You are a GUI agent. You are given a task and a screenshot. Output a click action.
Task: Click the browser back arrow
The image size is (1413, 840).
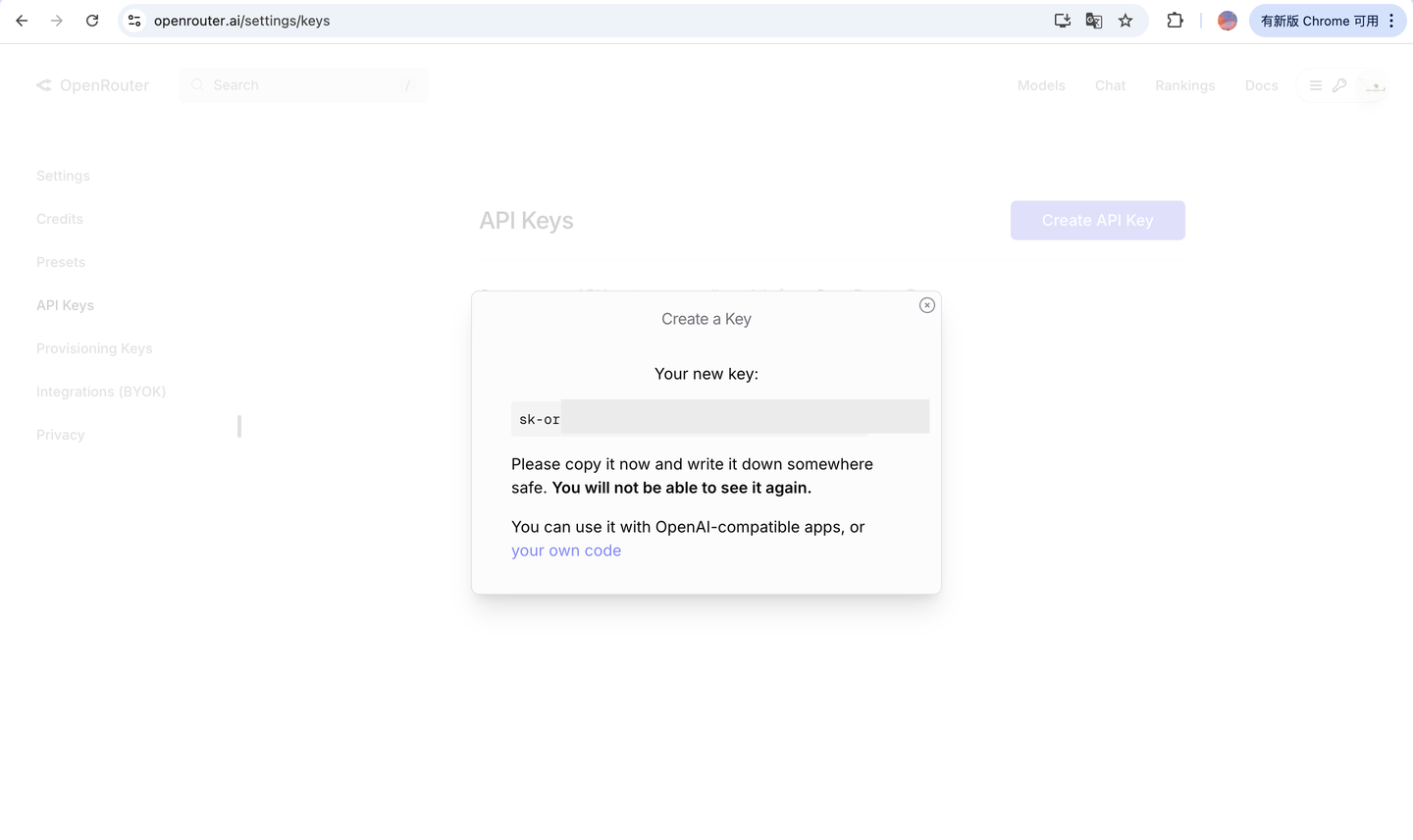(x=22, y=21)
